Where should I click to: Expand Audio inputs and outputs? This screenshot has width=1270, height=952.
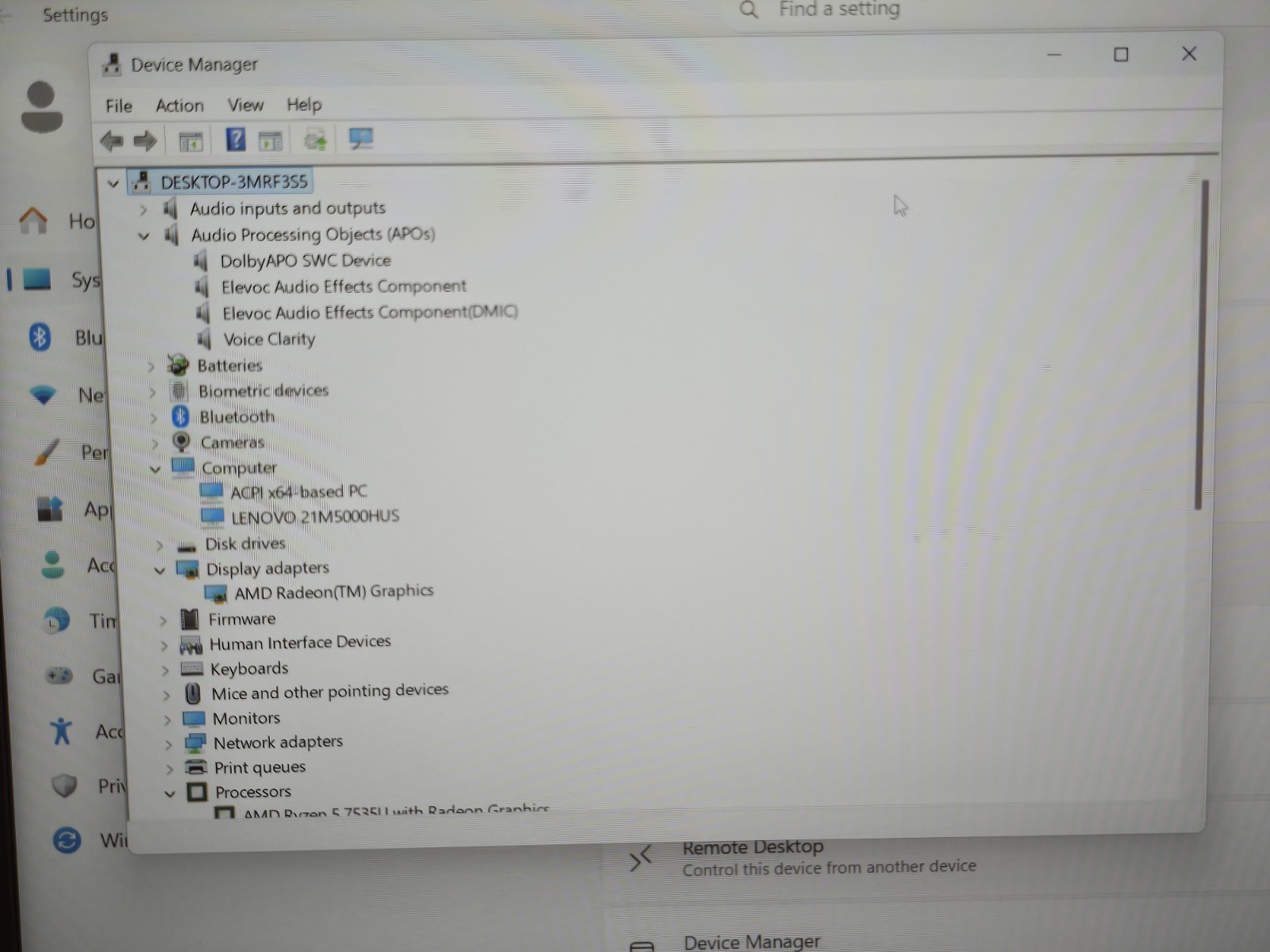point(143,210)
